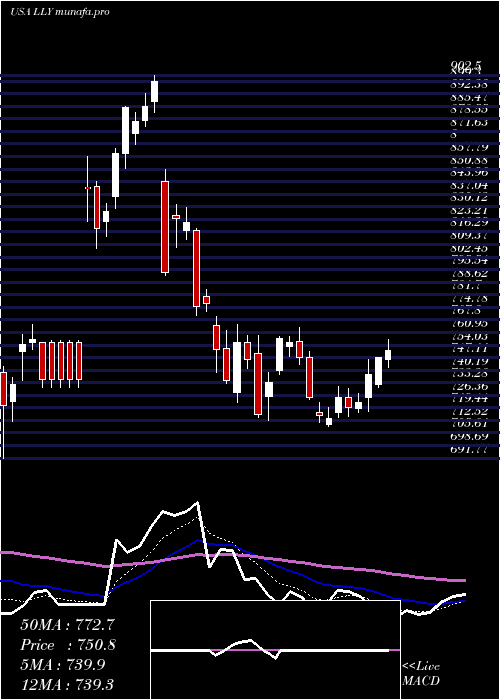500x700 pixels.
Task: Select the 802.45 axis label
Action: coord(469,248)
